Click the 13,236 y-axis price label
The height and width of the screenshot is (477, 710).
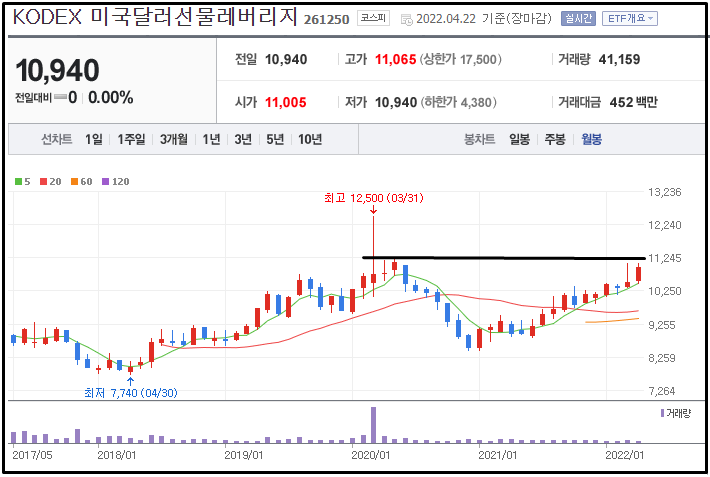pos(665,192)
